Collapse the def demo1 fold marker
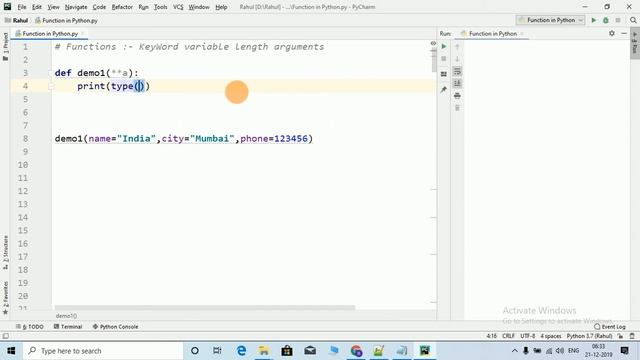This screenshot has width=640, height=360. 51,73
